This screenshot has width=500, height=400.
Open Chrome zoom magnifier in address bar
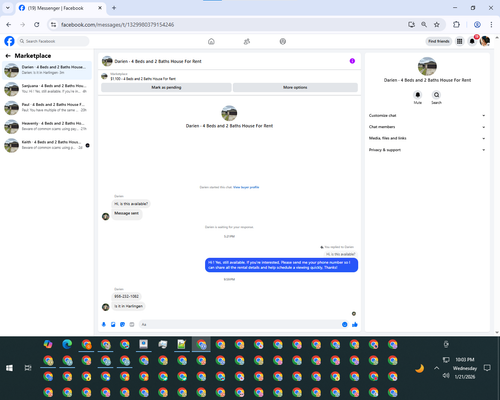pos(424,25)
